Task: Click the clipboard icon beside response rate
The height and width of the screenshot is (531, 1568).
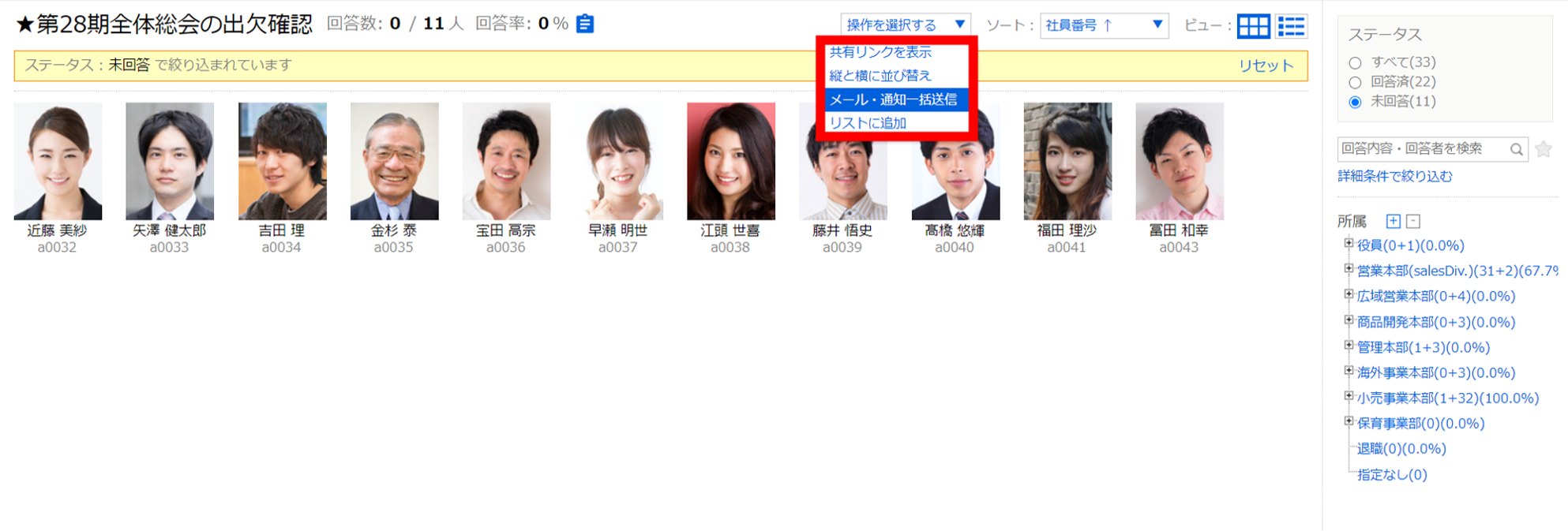Action: tap(585, 24)
